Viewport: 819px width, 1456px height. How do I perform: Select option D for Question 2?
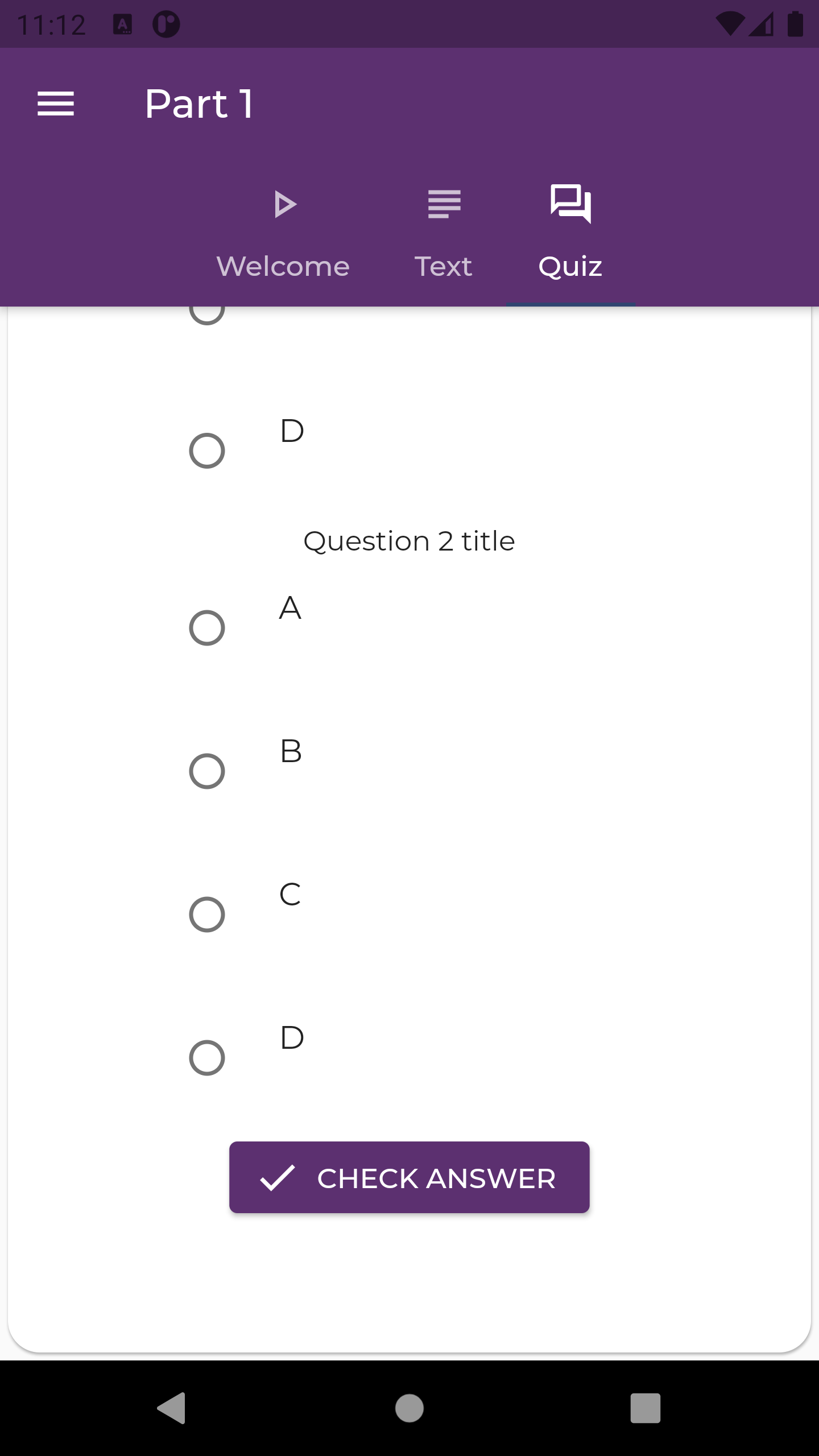click(207, 1058)
